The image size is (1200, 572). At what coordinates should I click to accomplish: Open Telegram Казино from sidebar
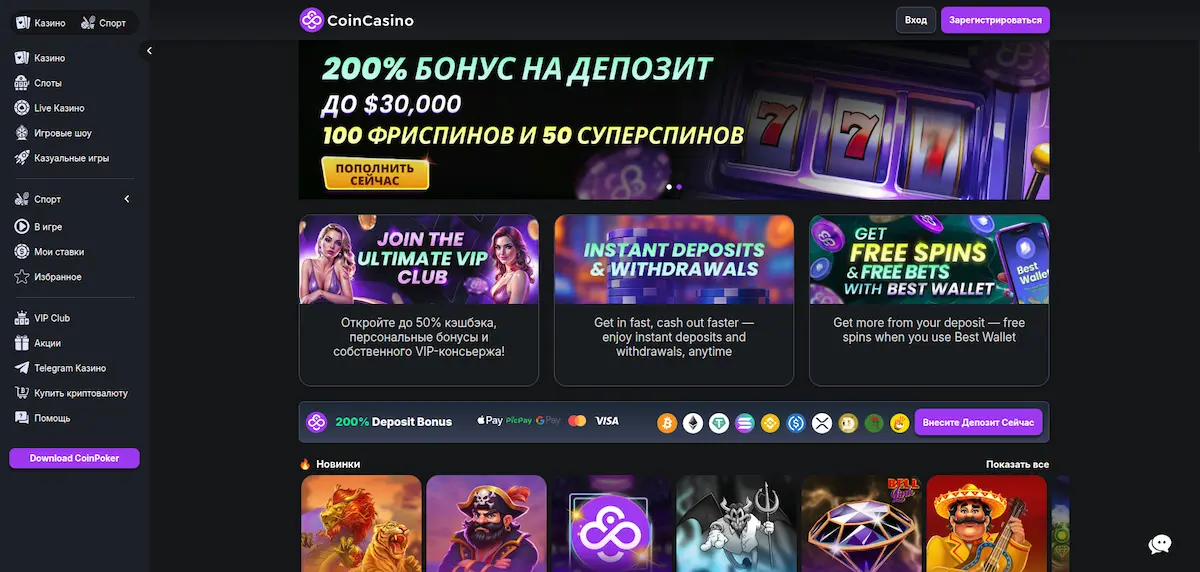[69, 368]
